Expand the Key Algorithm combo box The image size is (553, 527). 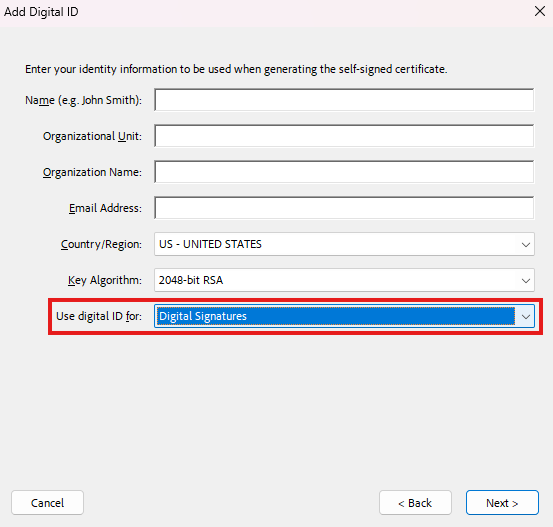click(x=344, y=280)
